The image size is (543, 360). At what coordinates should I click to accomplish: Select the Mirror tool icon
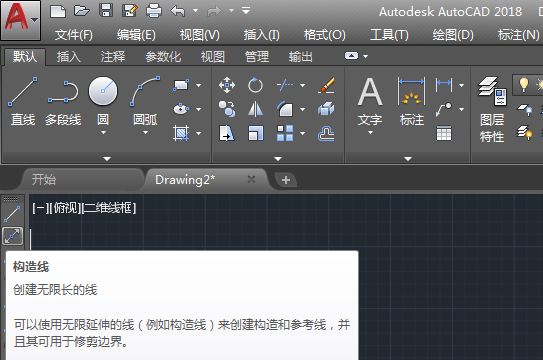(256, 109)
